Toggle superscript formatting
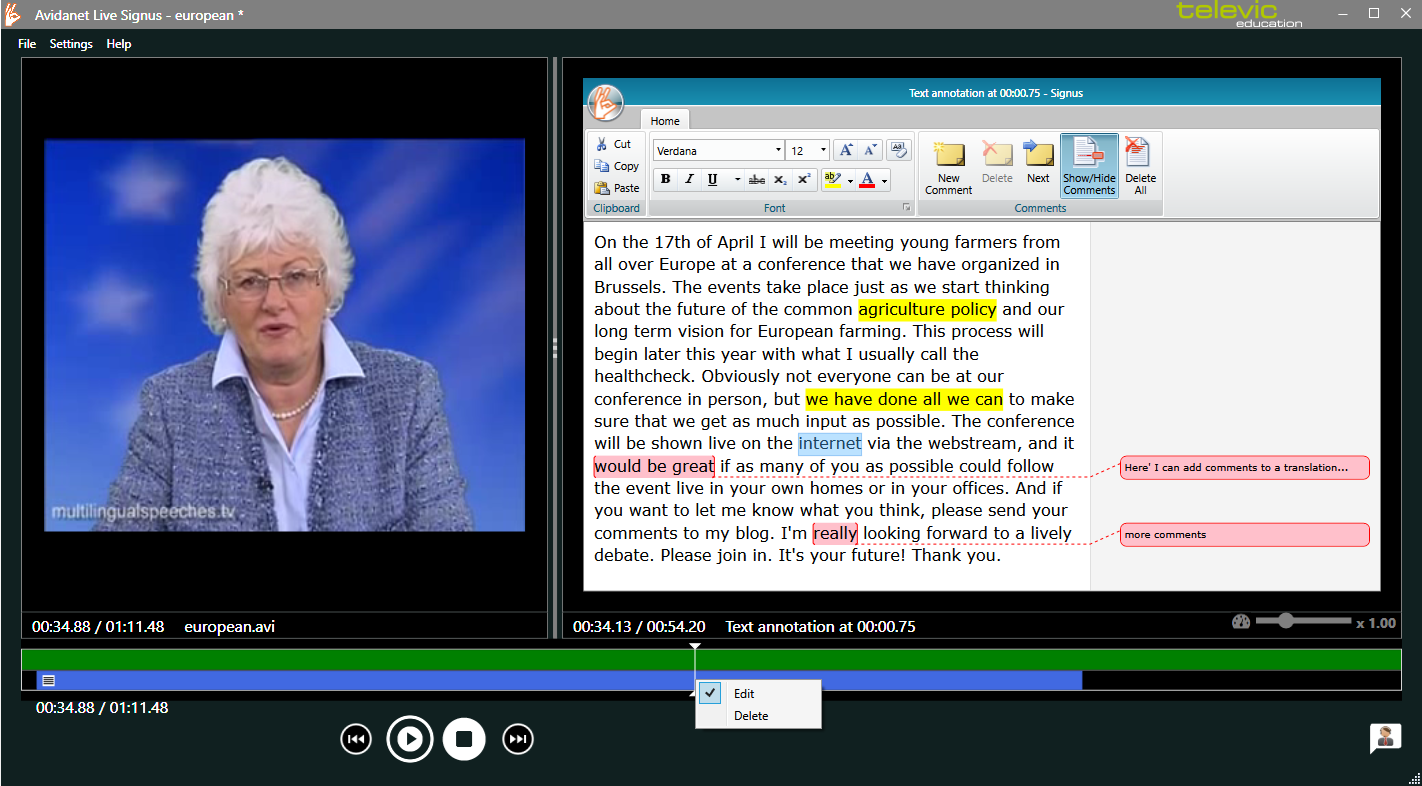The image size is (1422, 786). [804, 180]
